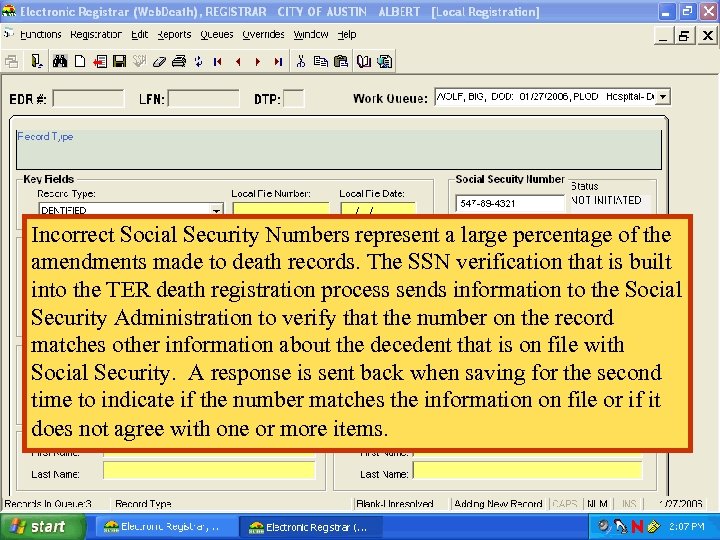Click the globe document toolbar icon

(x=384, y=61)
